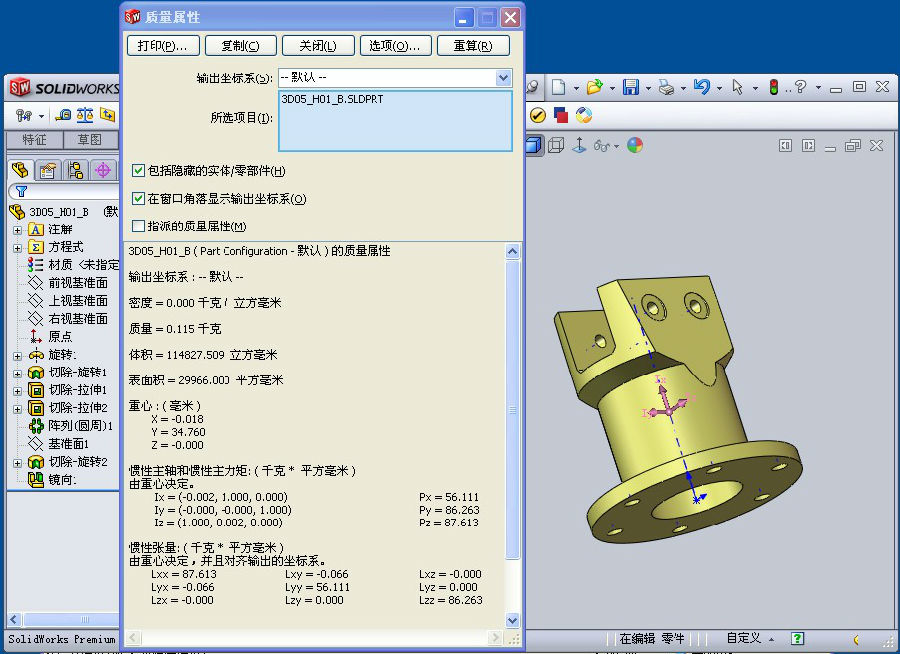This screenshot has height=654, width=900.
Task: Expand the 方程式 tree node
Action: pyautogui.click(x=17, y=247)
